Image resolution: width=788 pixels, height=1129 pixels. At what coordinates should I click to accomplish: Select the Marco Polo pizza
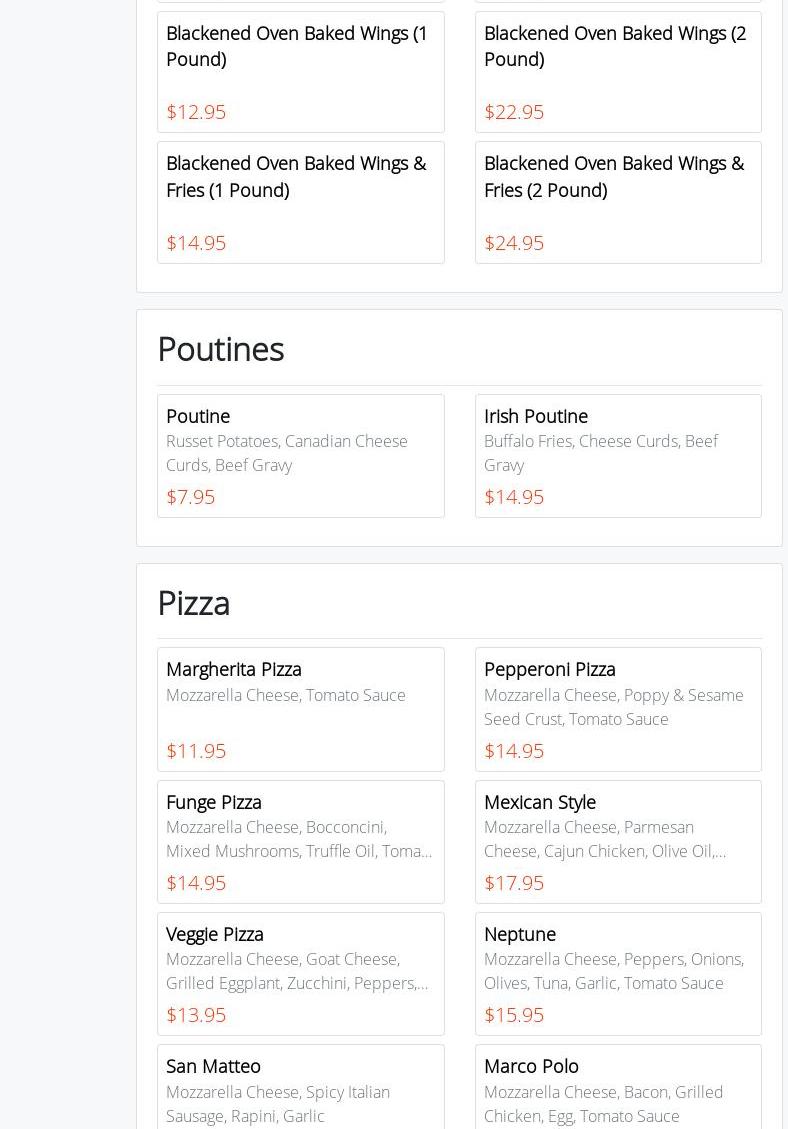[618, 1090]
